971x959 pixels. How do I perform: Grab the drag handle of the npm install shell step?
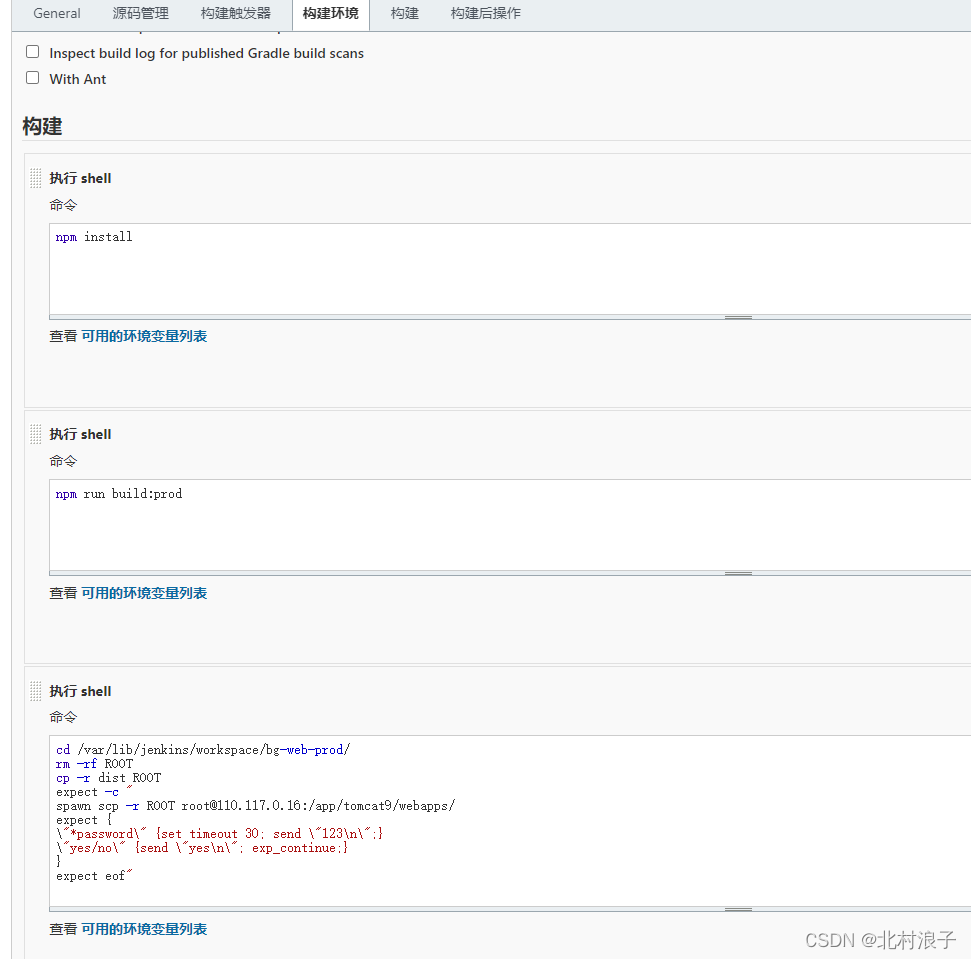pos(36,178)
